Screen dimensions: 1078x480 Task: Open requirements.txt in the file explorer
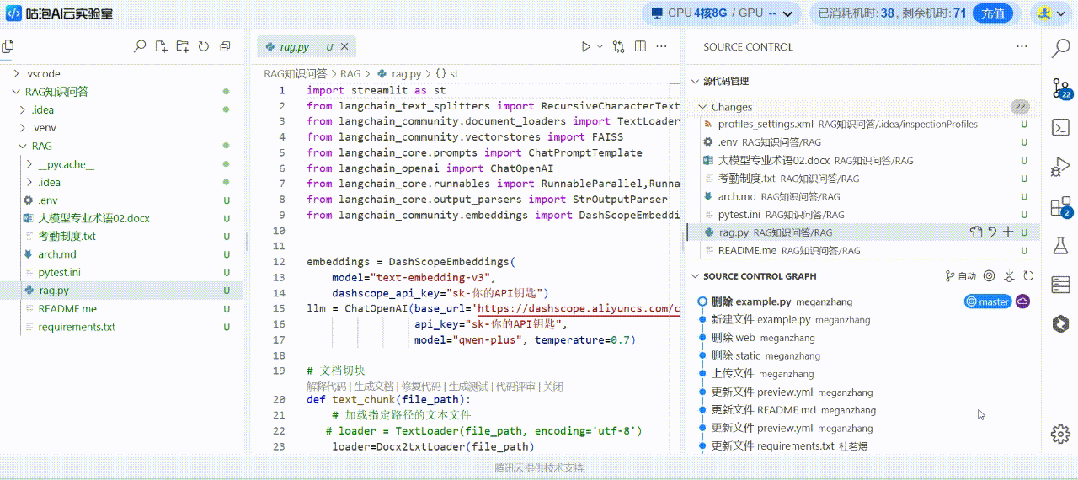point(76,327)
